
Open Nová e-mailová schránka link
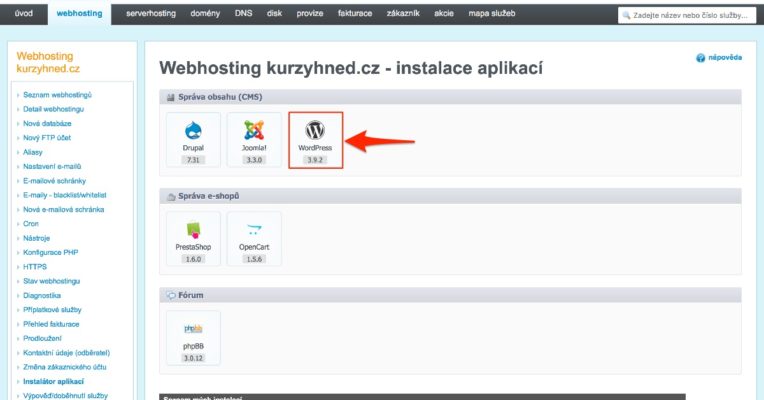pyautogui.click(x=63, y=210)
